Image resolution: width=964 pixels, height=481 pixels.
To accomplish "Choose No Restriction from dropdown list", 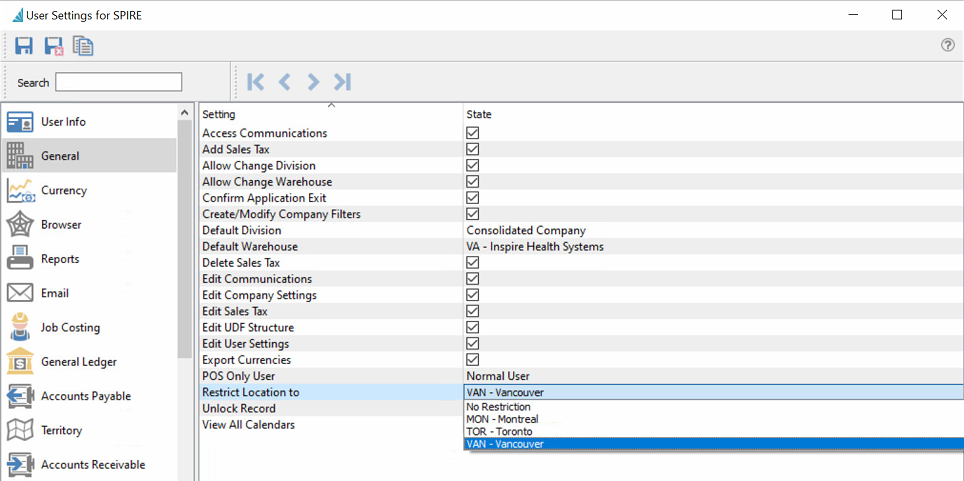I will pos(713,407).
